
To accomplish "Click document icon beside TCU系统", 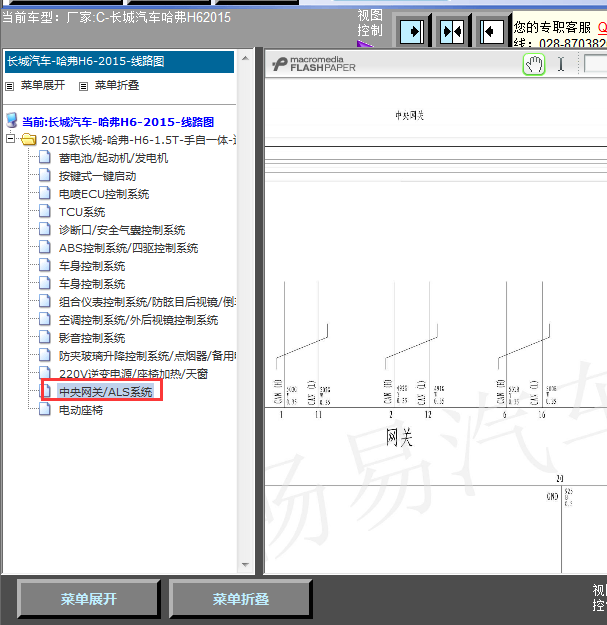I will point(45,211).
